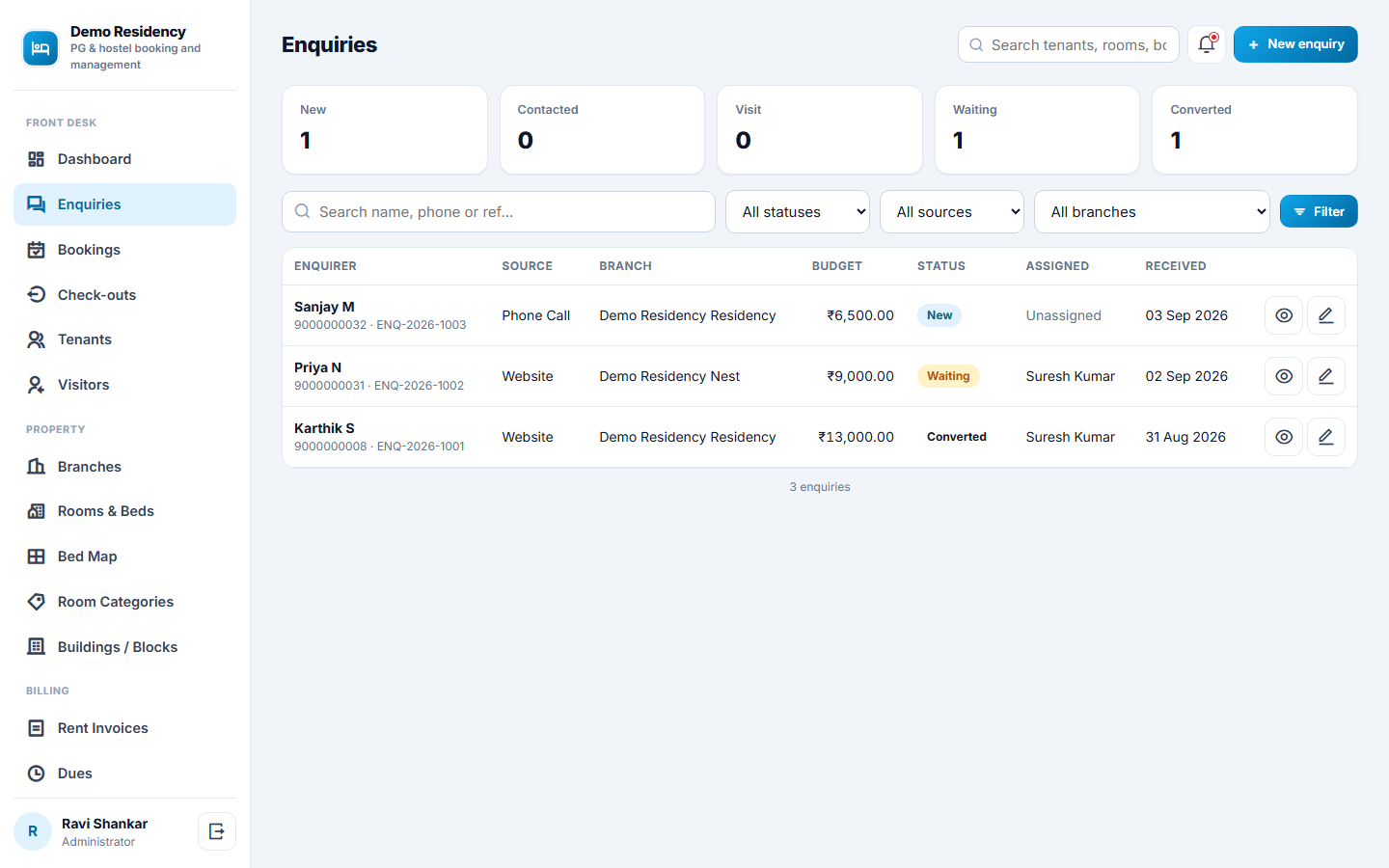Click the Contacted count card

[602, 130]
